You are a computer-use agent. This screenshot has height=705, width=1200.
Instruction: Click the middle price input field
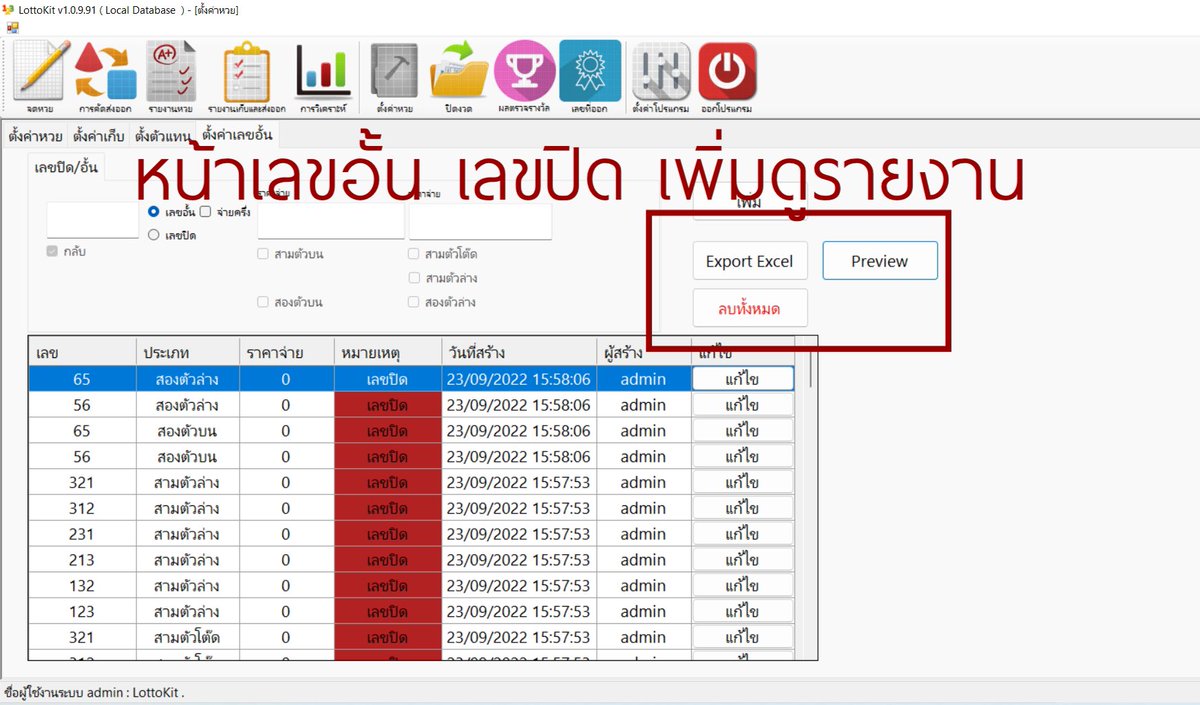(331, 220)
